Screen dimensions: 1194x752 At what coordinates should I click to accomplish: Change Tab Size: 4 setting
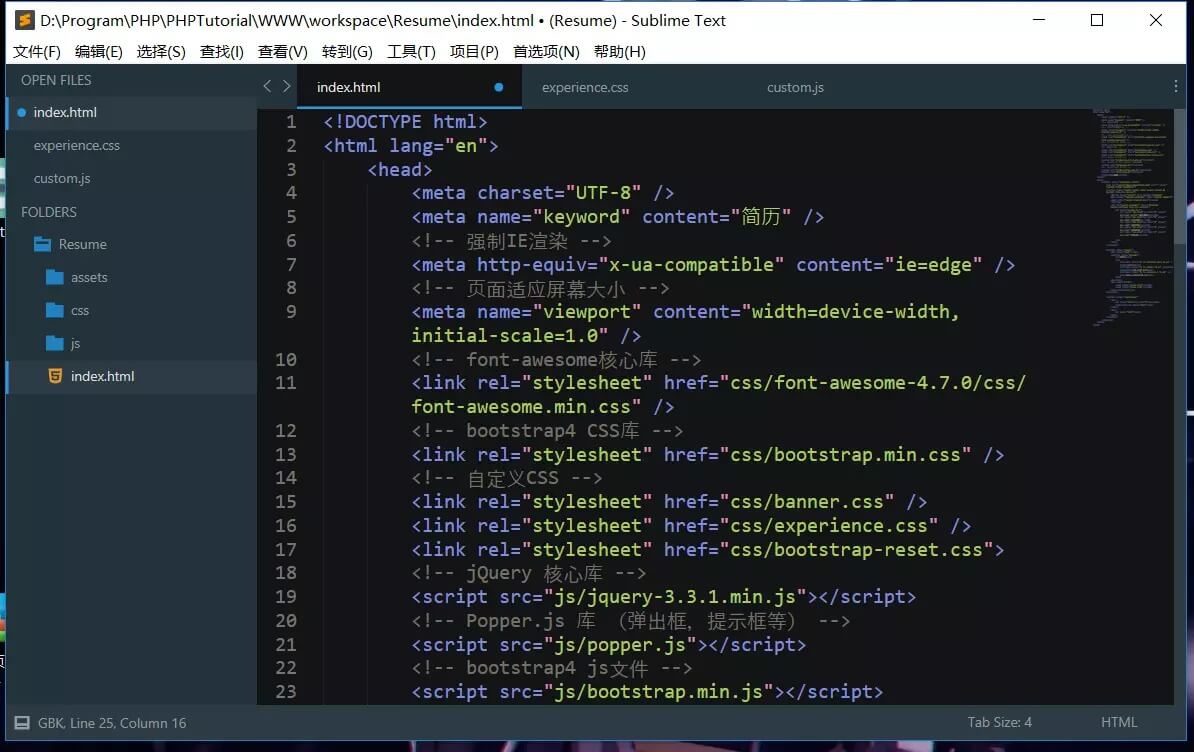point(999,722)
